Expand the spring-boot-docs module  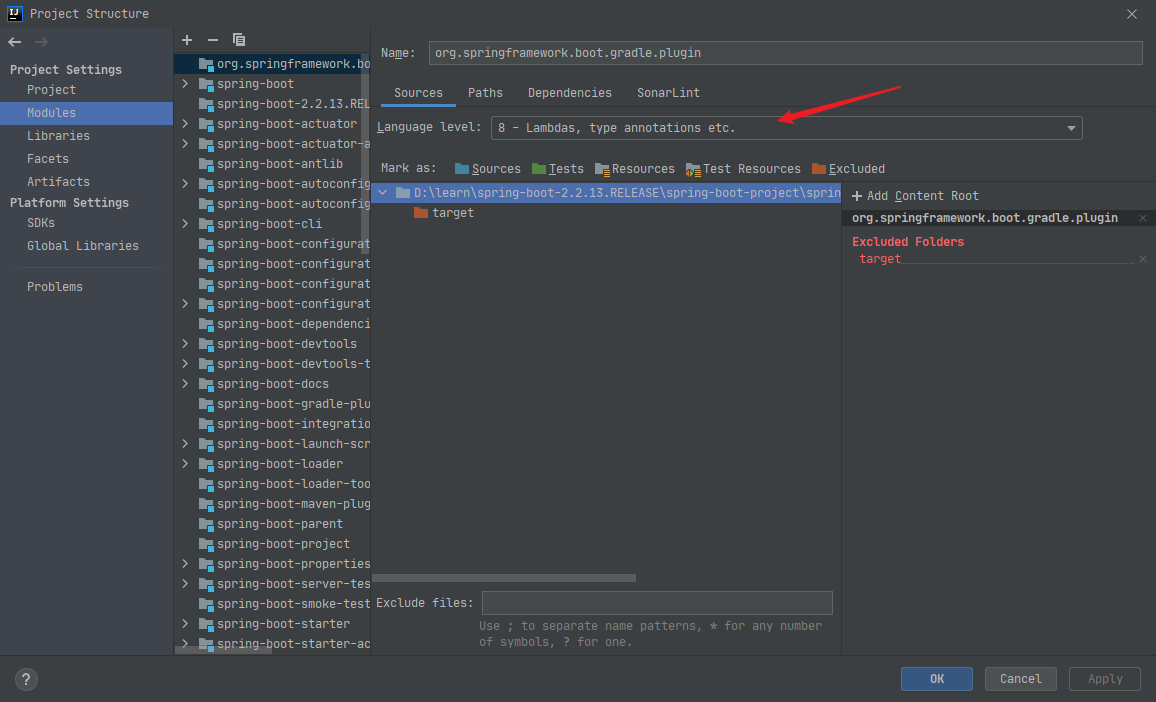[185, 383]
